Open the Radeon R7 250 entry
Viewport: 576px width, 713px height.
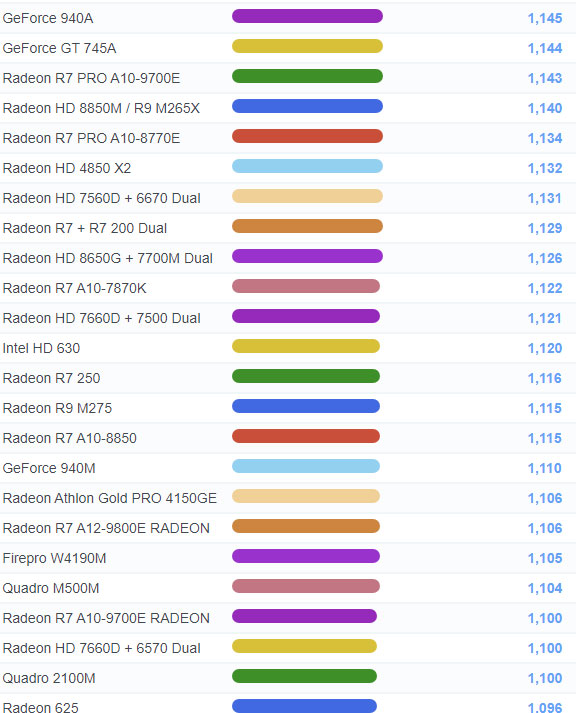pos(51,378)
